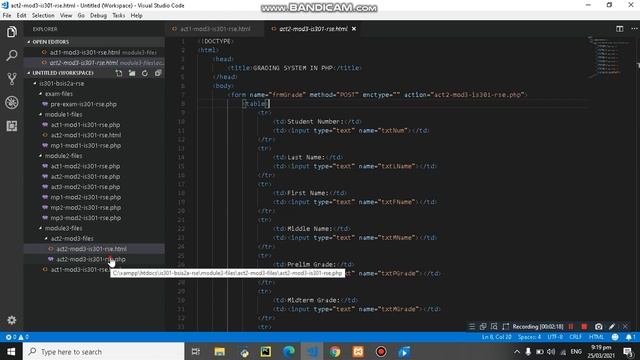Click the Bandicam rectangle area icon
The width and height of the screenshot is (640, 360).
click(x=505, y=327)
